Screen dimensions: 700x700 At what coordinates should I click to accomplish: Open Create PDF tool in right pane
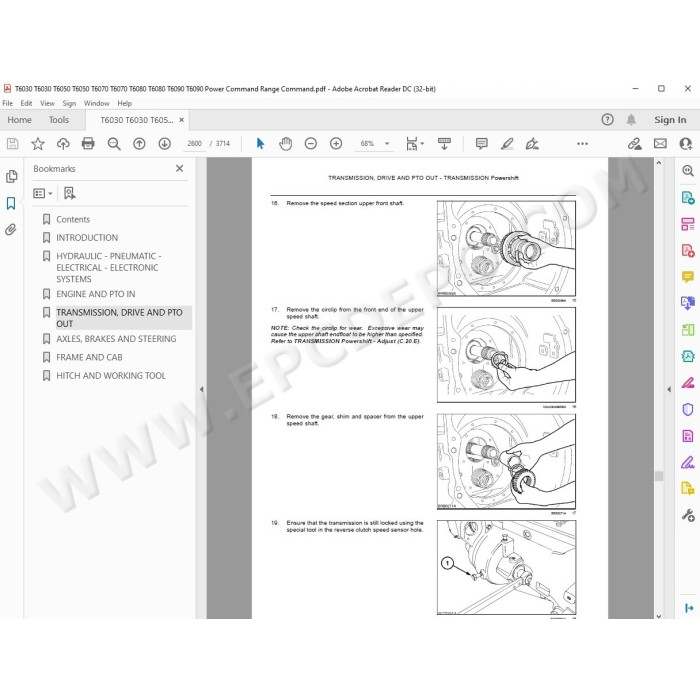coord(688,250)
